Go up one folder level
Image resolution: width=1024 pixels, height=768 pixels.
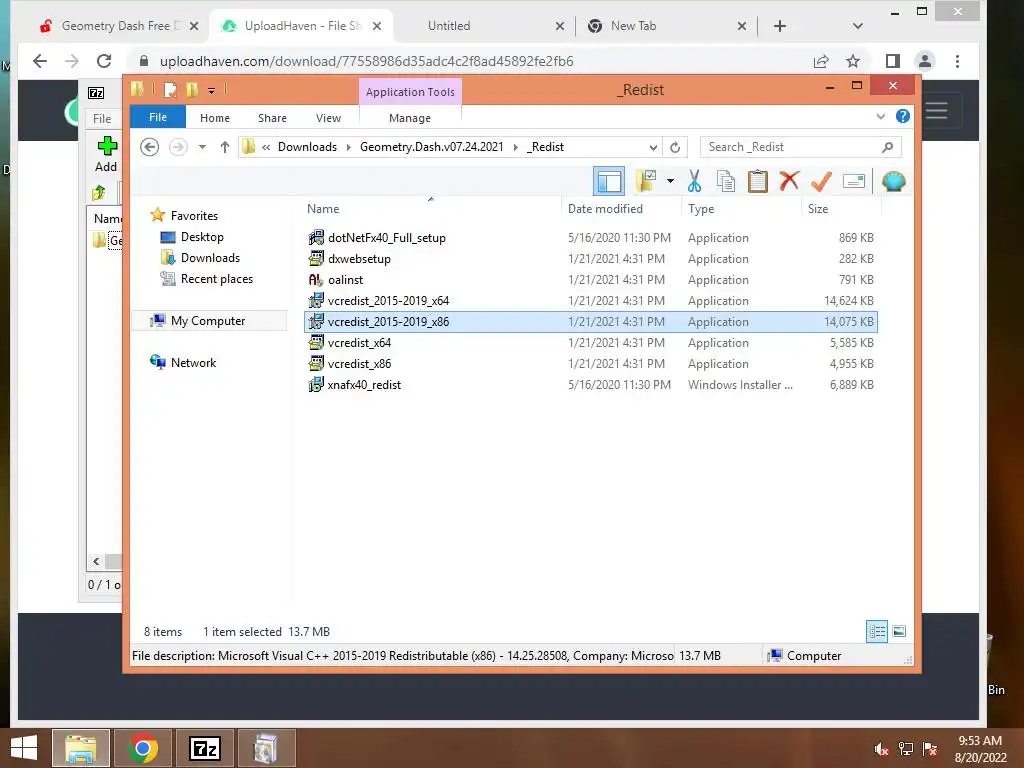point(225,147)
